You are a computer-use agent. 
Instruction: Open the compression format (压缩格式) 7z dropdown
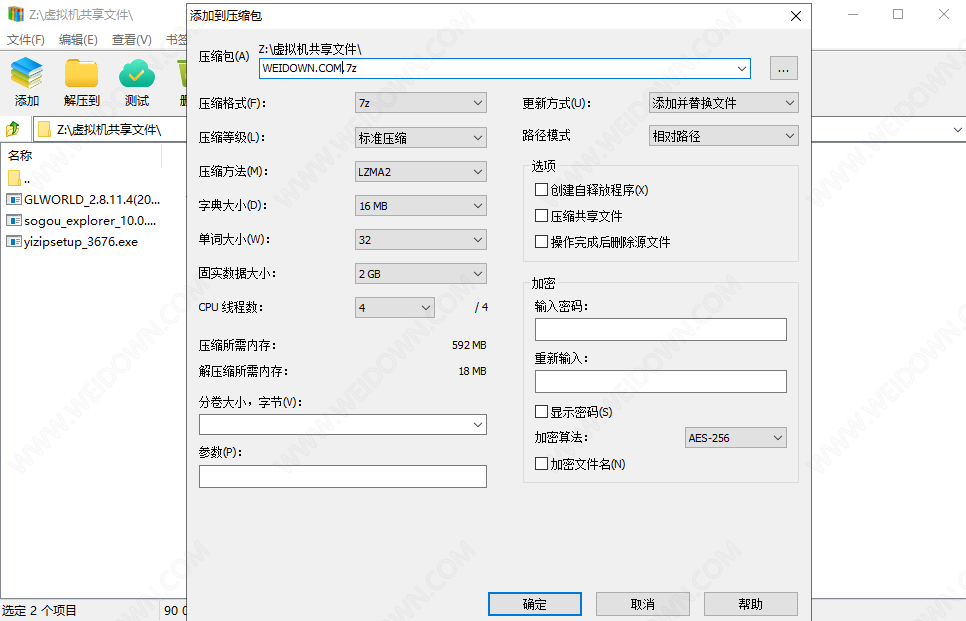coord(421,103)
